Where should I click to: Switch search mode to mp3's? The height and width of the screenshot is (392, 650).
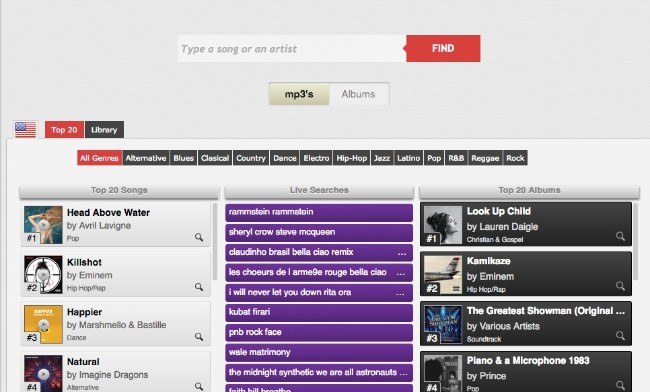click(299, 94)
